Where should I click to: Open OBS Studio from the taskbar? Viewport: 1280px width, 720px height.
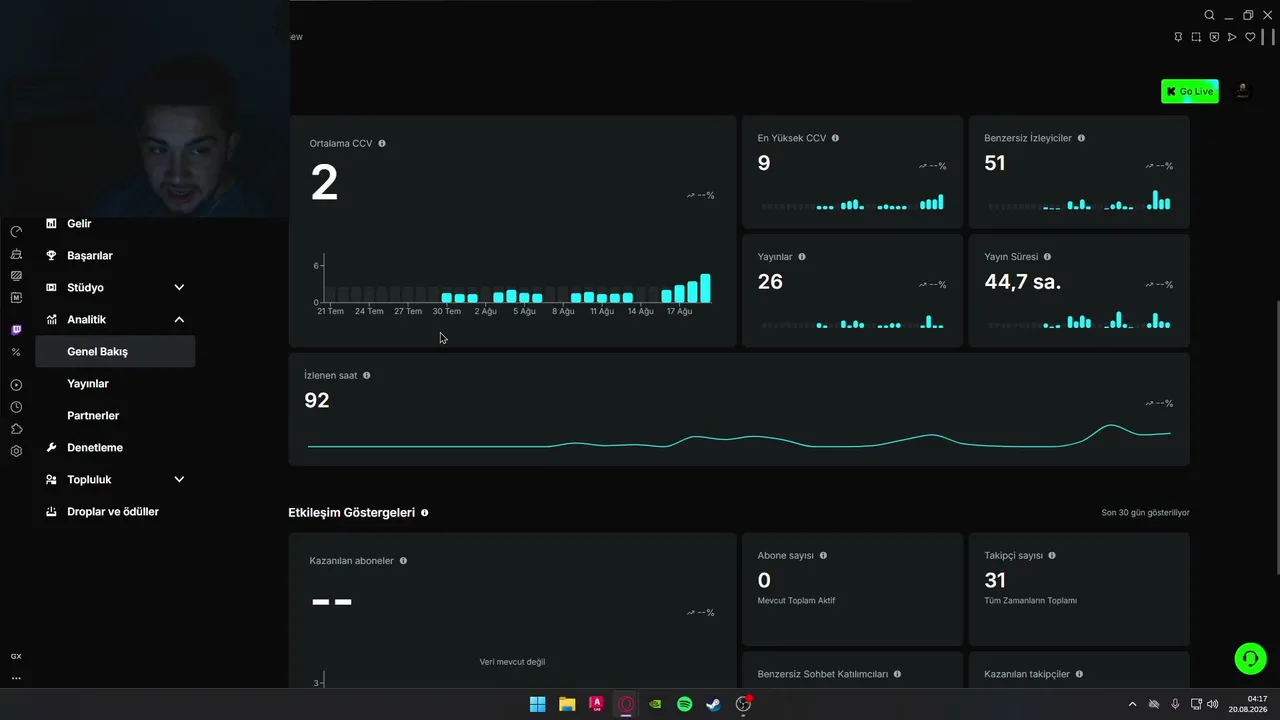coord(743,704)
